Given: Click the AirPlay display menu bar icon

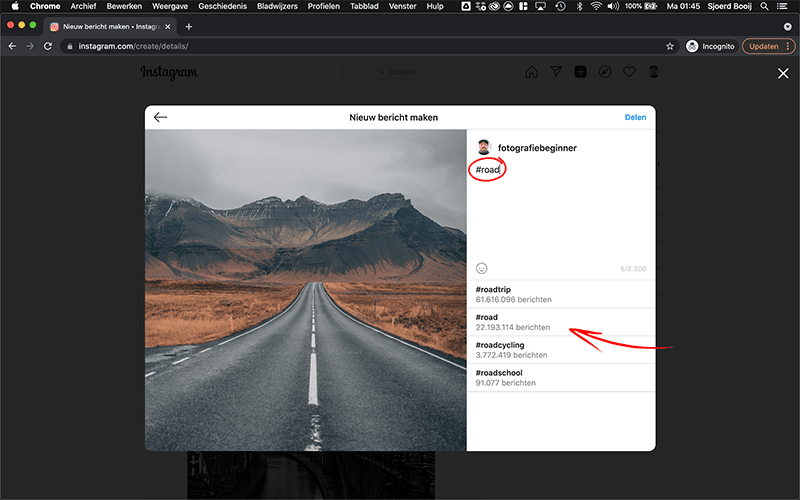Looking at the screenshot, I should [540, 6].
